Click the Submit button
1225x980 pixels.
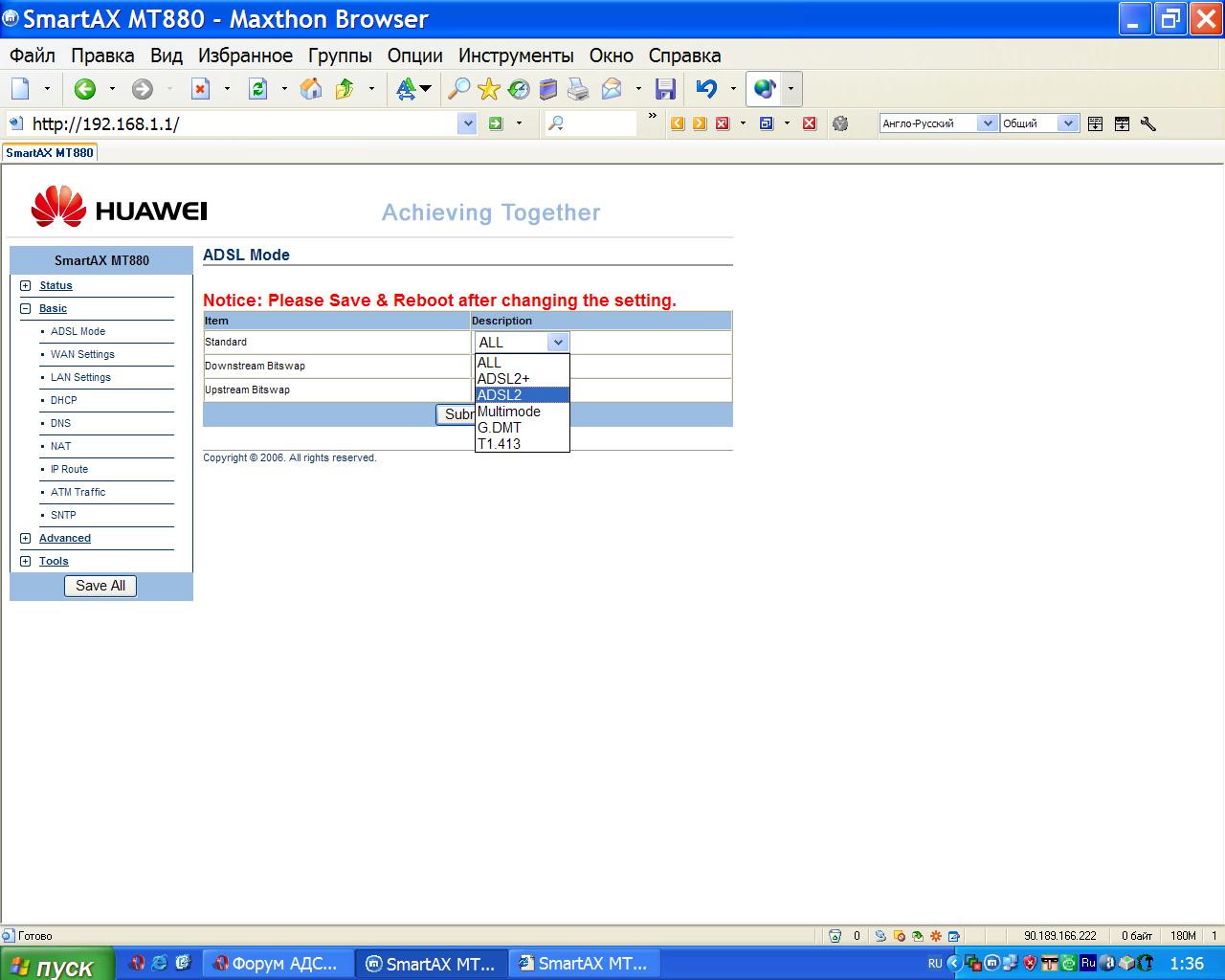point(457,414)
